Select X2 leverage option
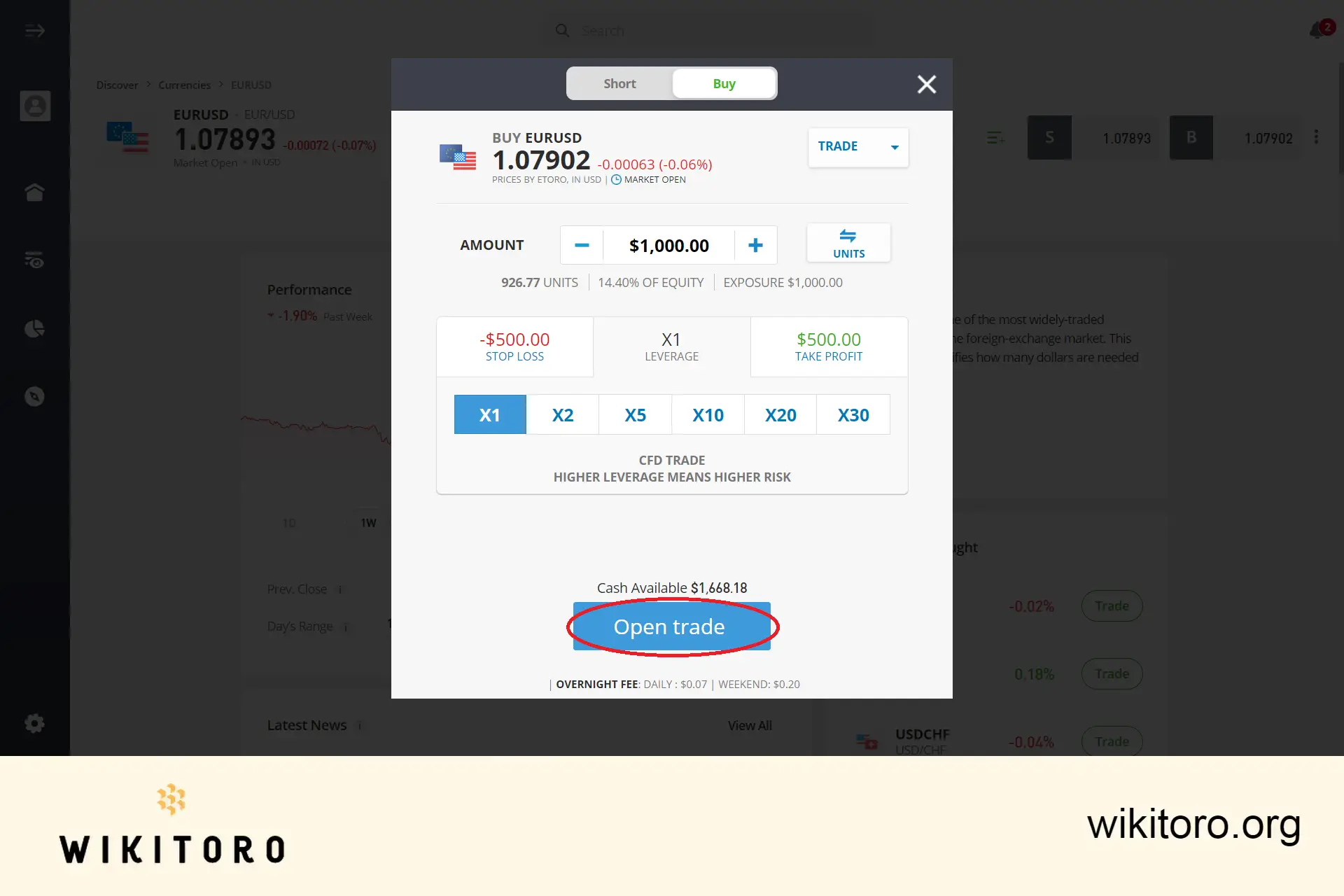Image resolution: width=1344 pixels, height=896 pixels. [x=562, y=414]
